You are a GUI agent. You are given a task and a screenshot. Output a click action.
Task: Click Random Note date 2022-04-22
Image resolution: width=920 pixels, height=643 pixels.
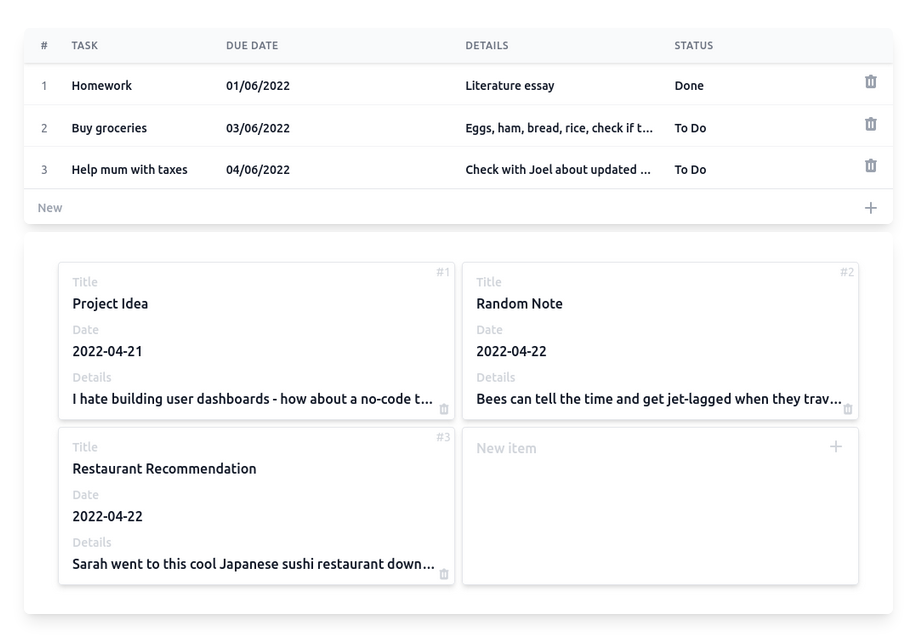(511, 351)
